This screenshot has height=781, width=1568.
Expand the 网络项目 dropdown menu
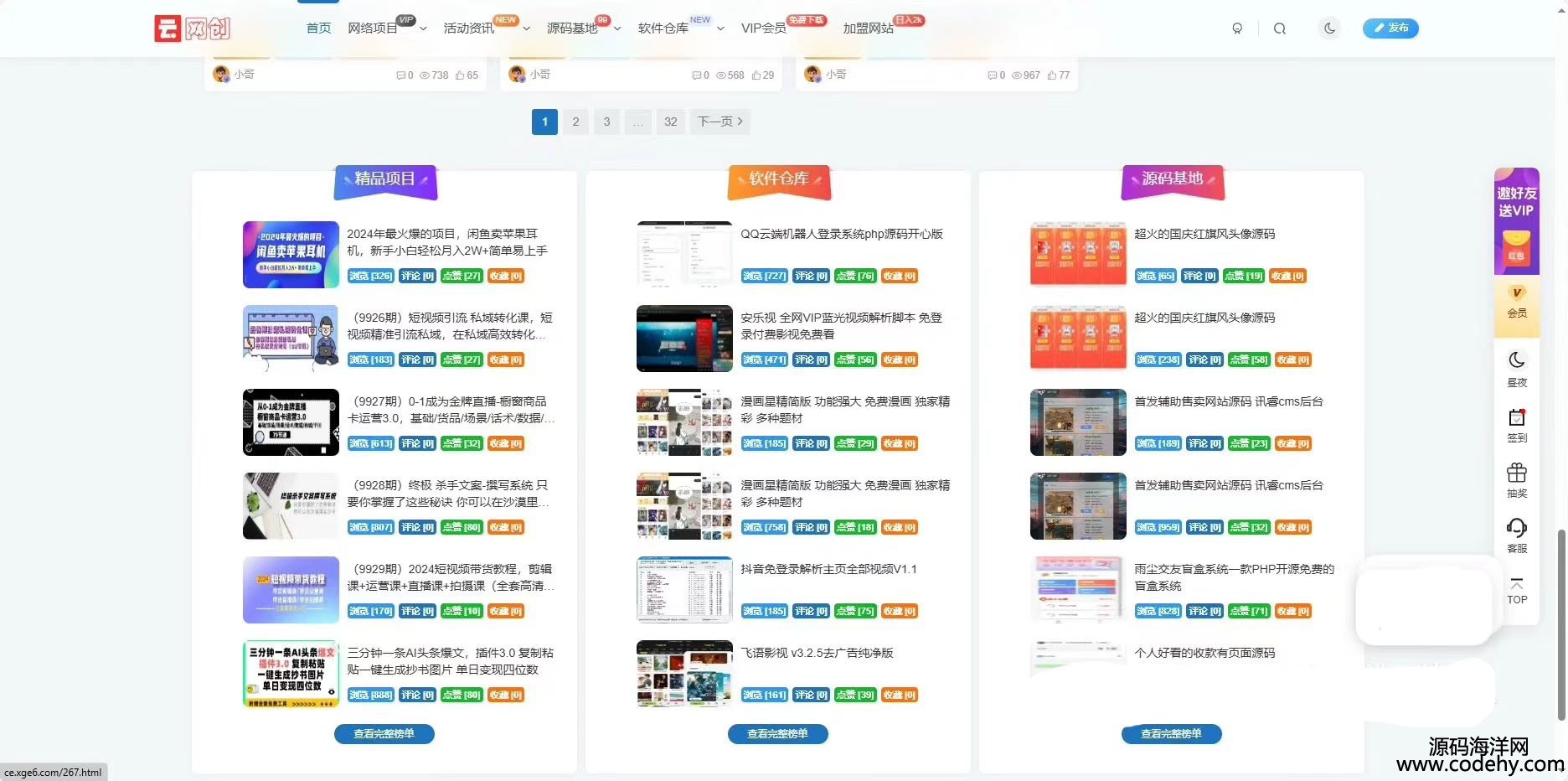click(x=423, y=28)
